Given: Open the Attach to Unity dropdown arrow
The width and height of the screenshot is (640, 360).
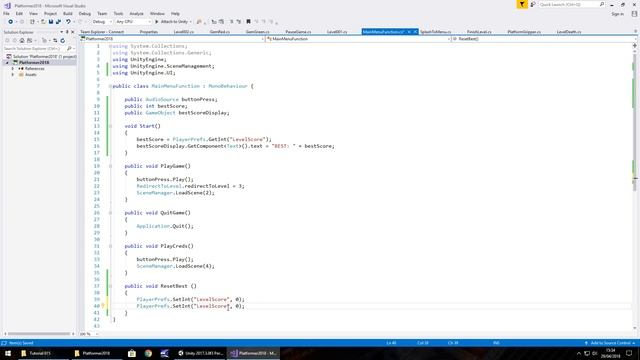Looking at the screenshot, I should (x=191, y=22).
